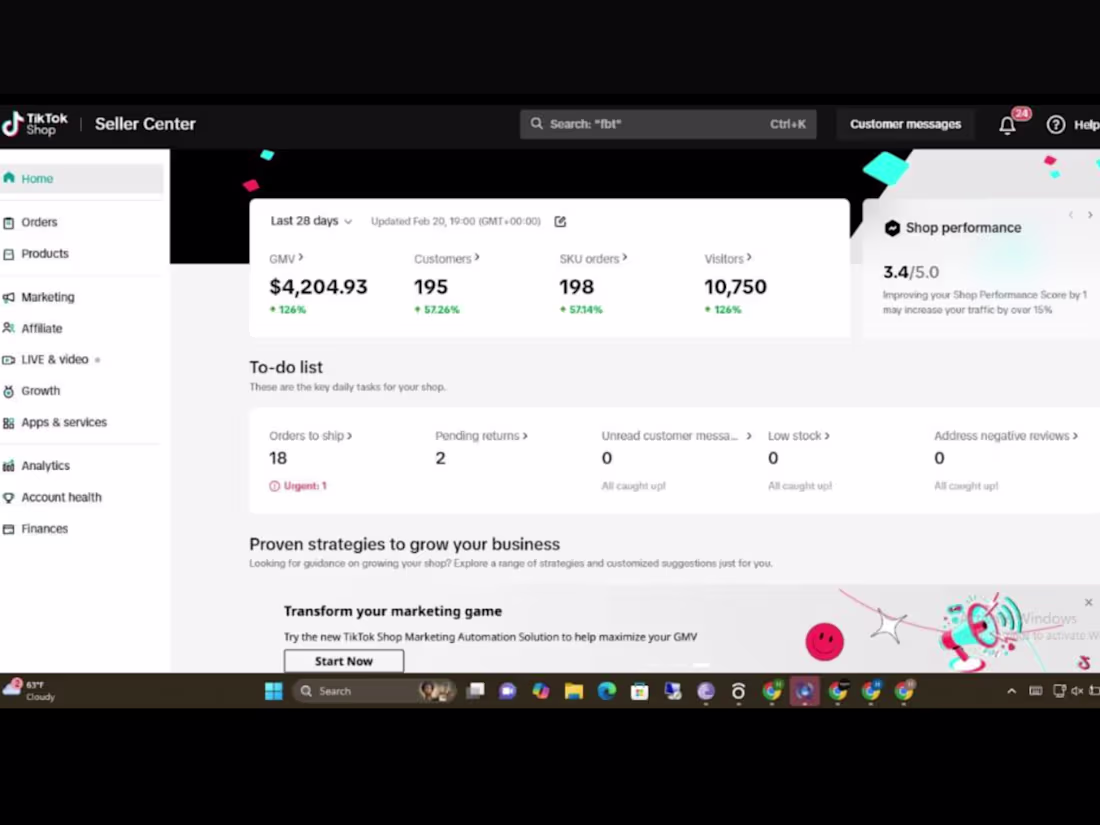Open the Orders section in the sidebar
This screenshot has width=1100, height=825.
tap(39, 221)
